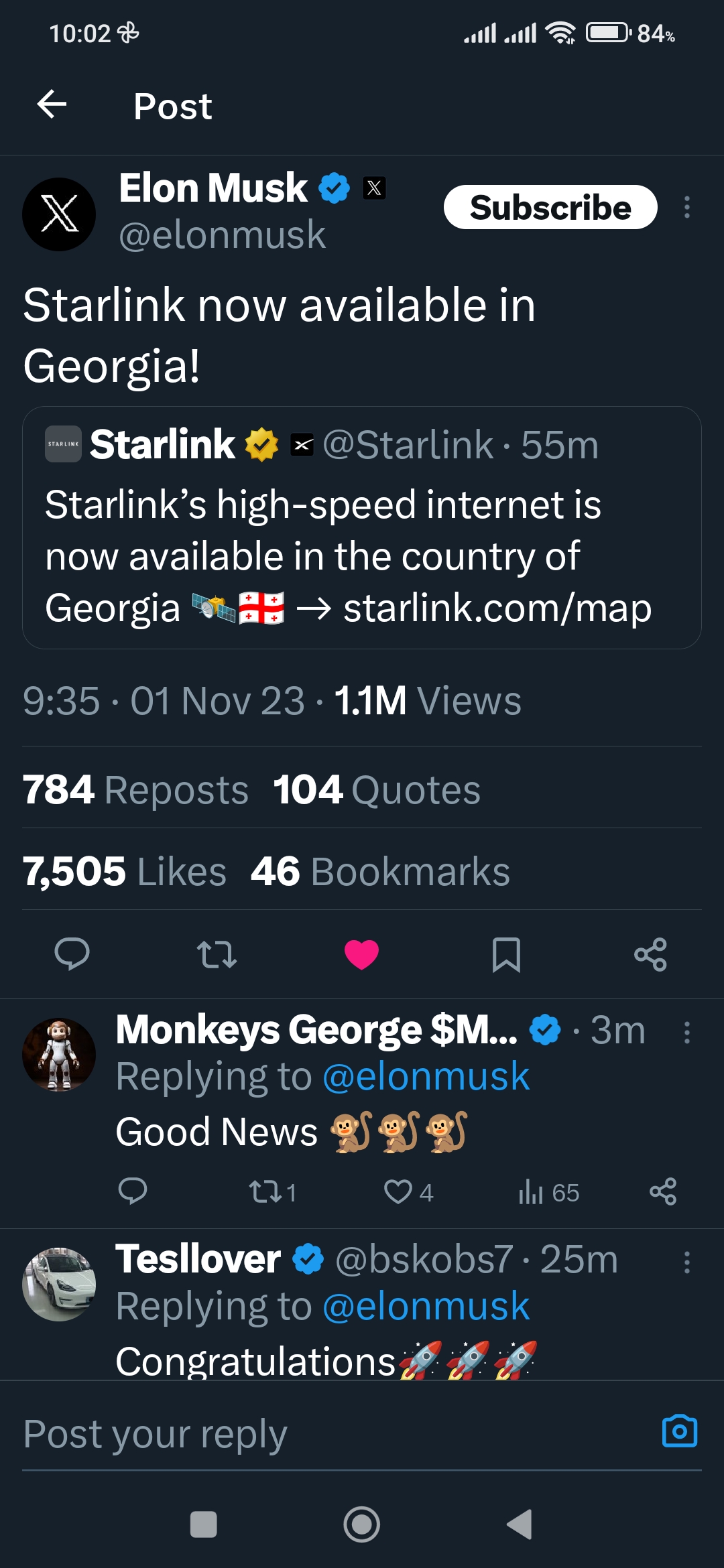Reply to Elon Musk's post via comment icon

72,954
